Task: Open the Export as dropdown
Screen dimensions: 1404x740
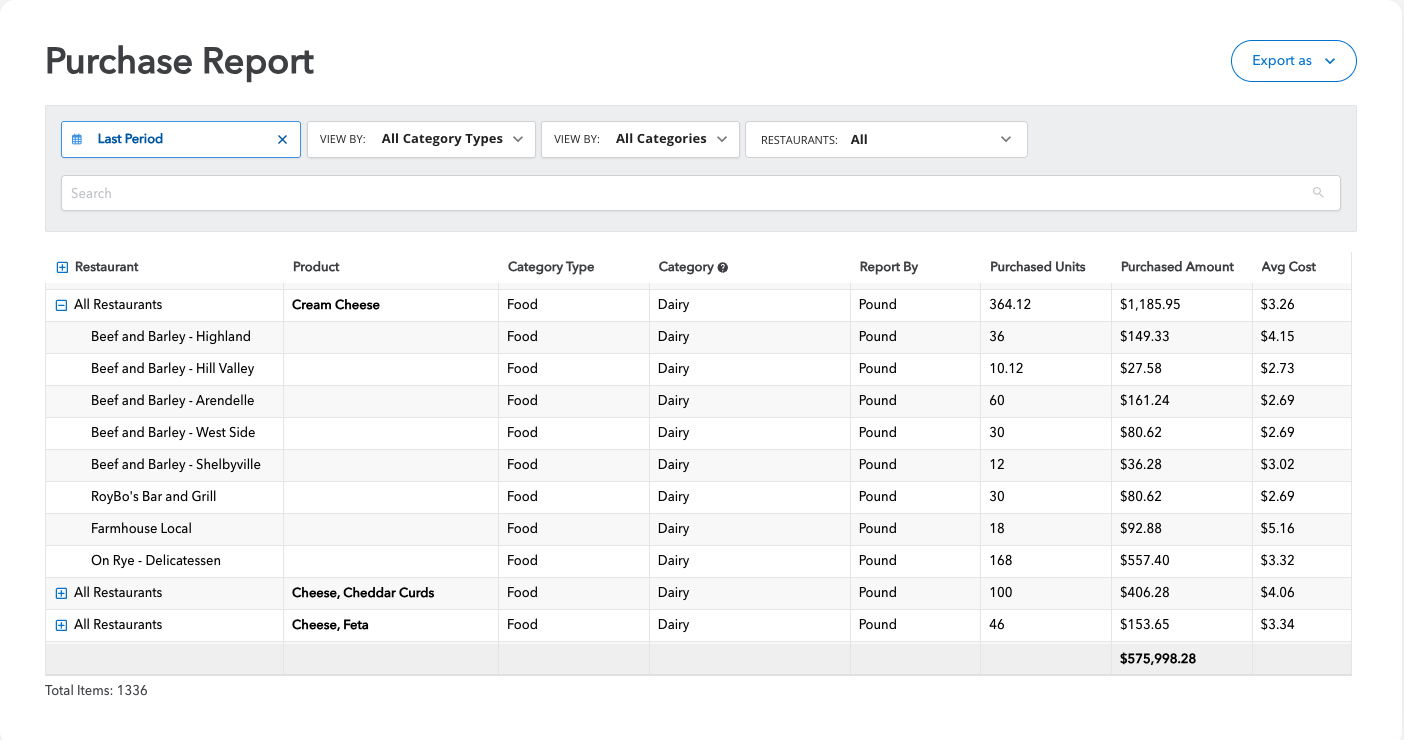Action: (1293, 61)
